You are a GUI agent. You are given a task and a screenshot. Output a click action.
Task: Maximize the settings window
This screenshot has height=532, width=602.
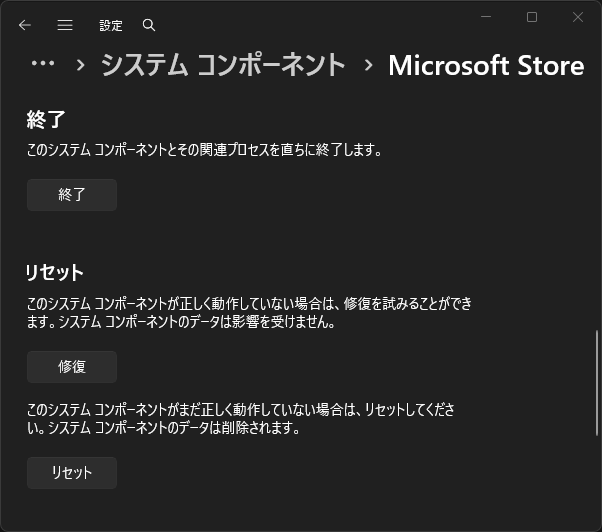pos(532,17)
